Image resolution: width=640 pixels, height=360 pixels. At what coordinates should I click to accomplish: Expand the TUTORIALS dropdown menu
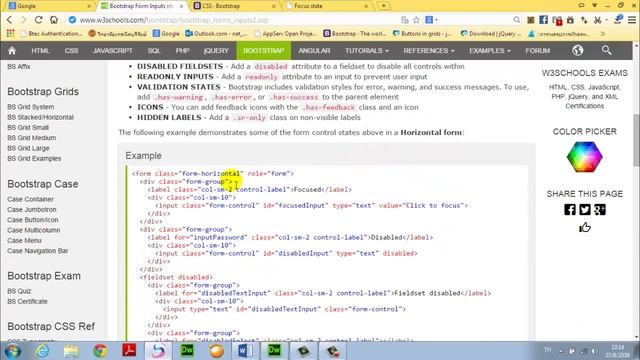(x=367, y=51)
